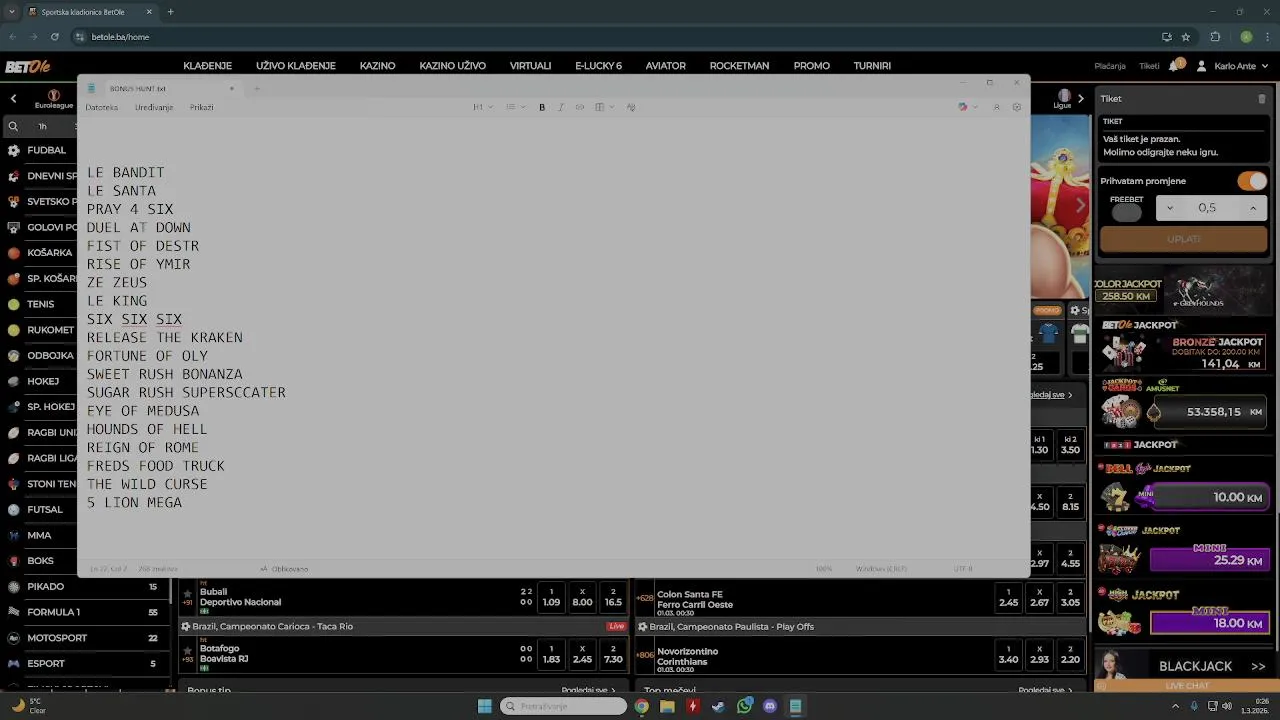Bookmark this page with star icon
The height and width of the screenshot is (720, 1280).
1186,37
